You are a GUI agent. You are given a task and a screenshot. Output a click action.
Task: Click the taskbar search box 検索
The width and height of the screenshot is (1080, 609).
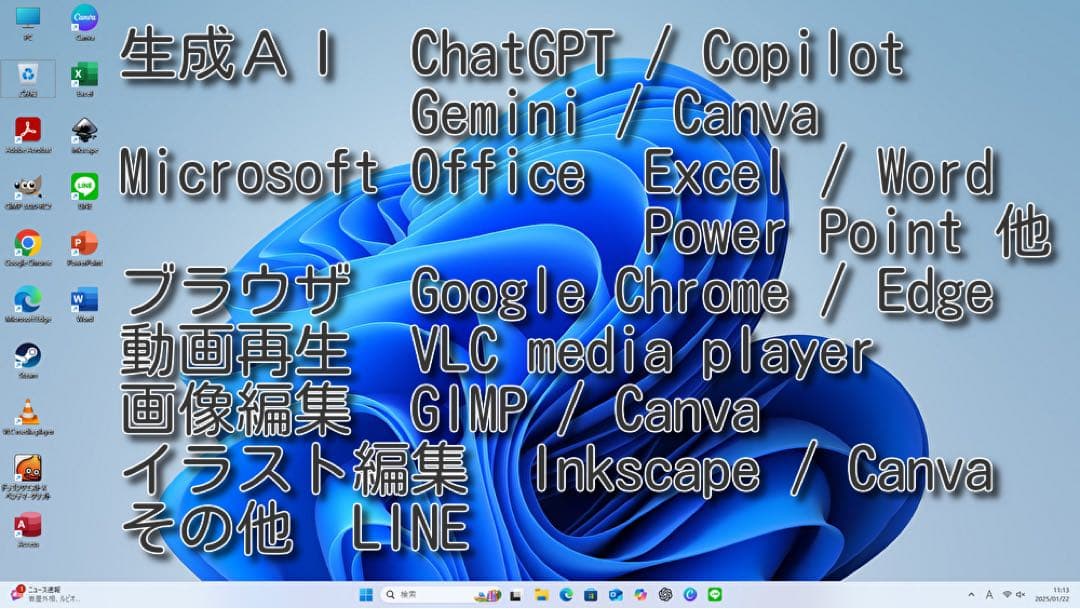420,594
